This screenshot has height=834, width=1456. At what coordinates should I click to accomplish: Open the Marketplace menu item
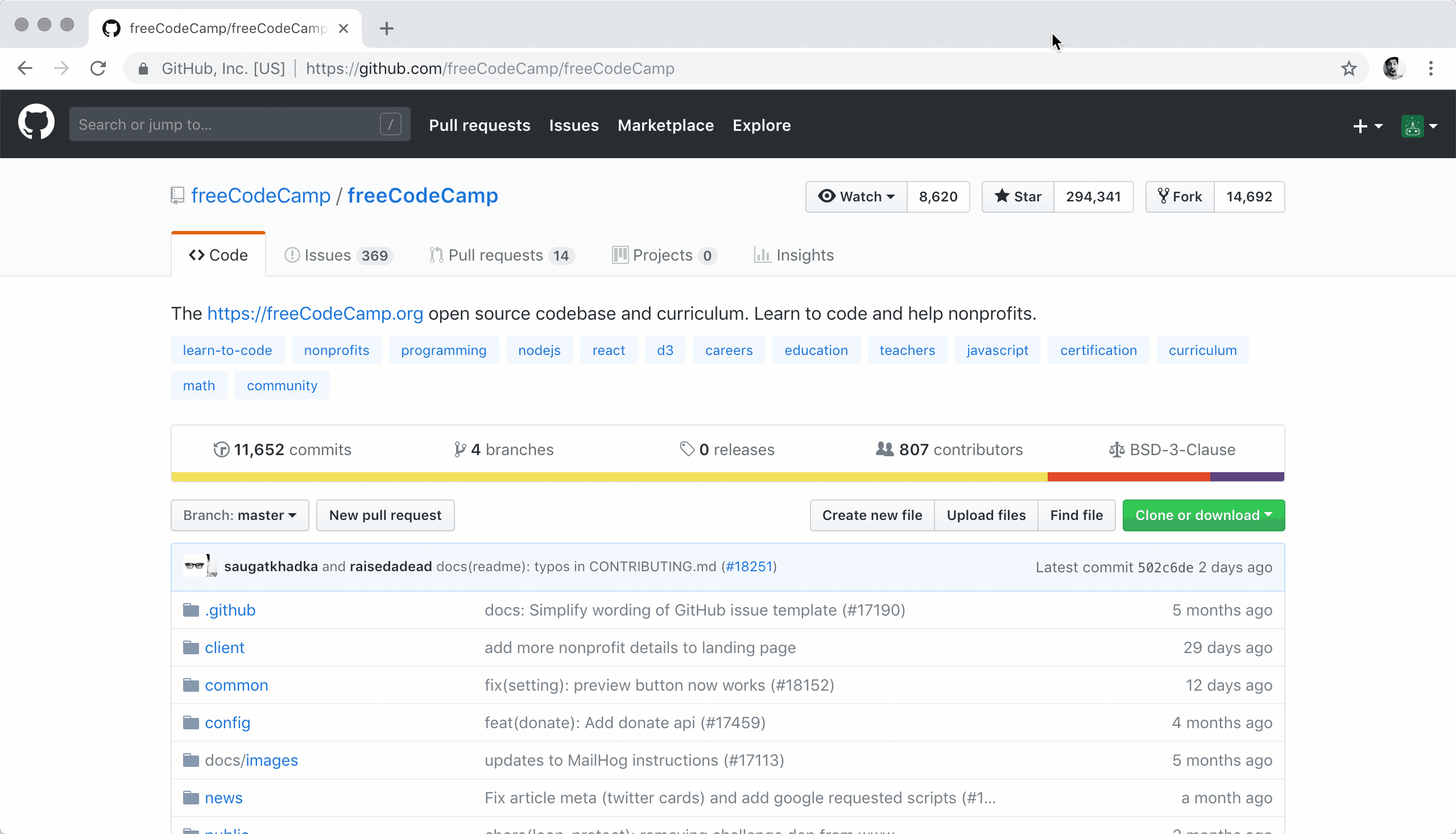tap(665, 126)
